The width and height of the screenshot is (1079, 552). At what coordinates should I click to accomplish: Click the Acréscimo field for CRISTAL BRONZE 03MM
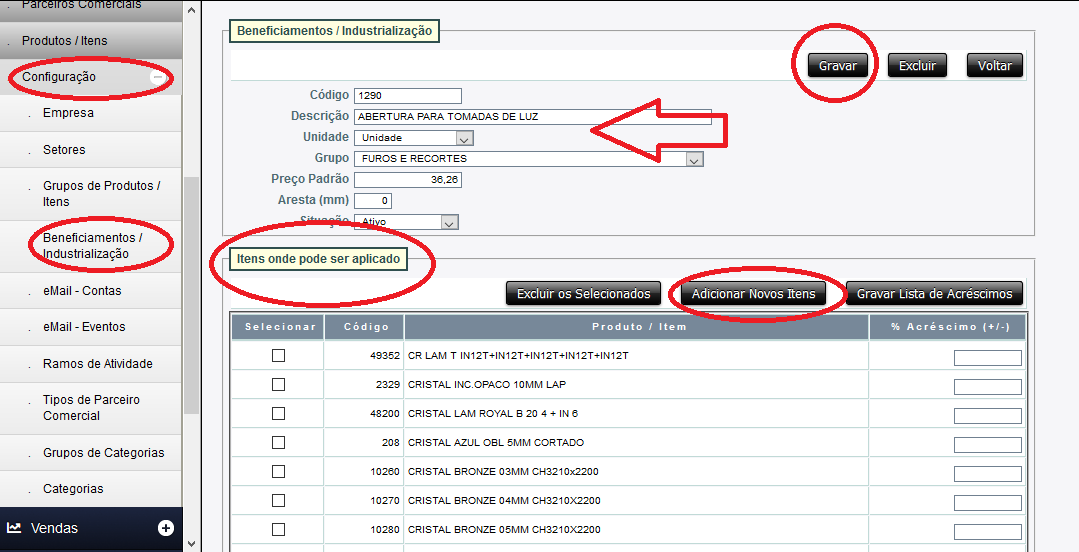pos(987,473)
